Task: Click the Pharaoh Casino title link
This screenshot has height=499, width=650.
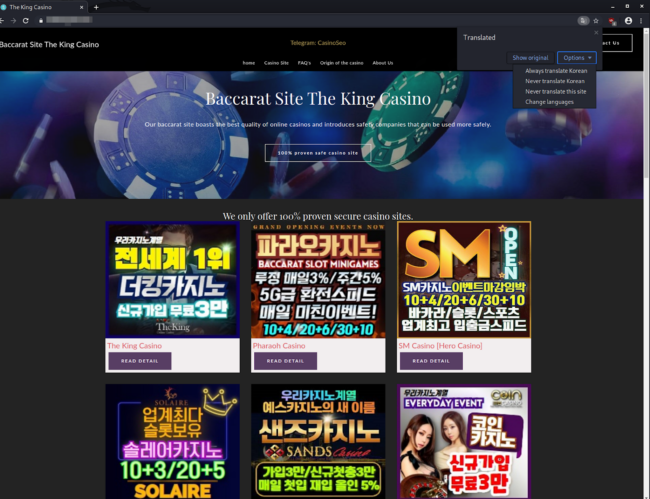Action: [279, 346]
